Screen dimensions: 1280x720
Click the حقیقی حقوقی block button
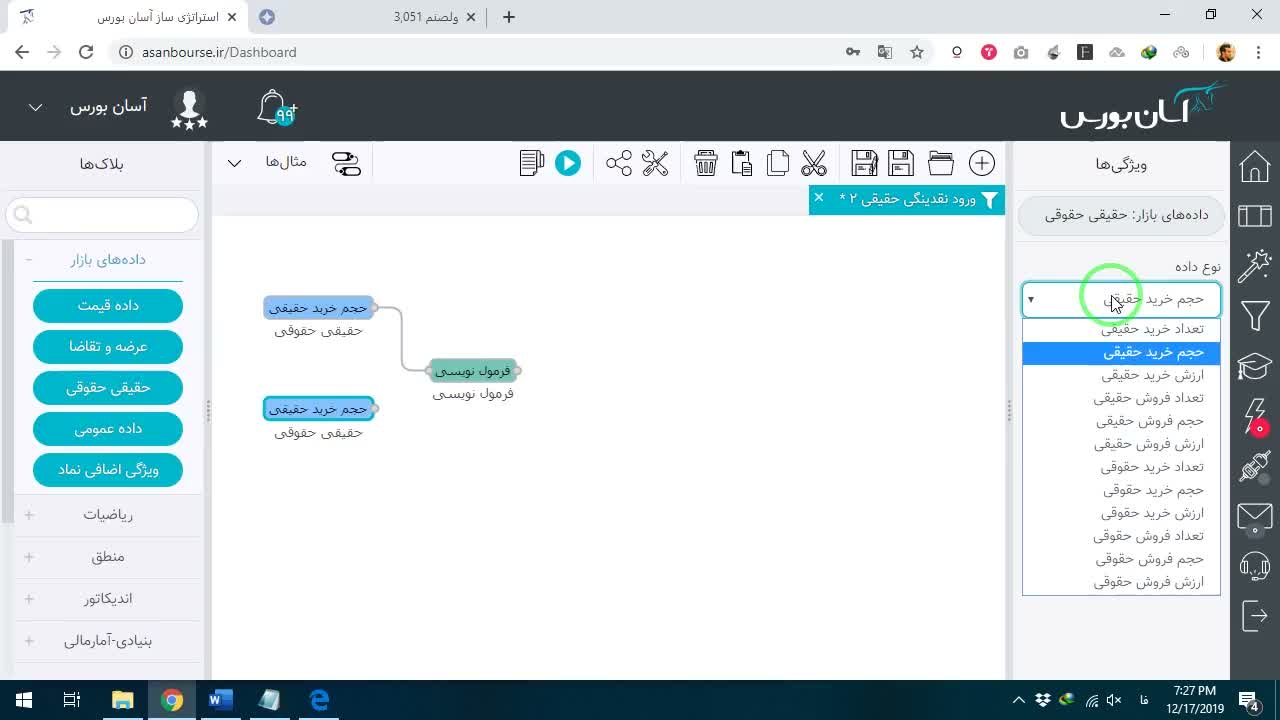click(108, 388)
